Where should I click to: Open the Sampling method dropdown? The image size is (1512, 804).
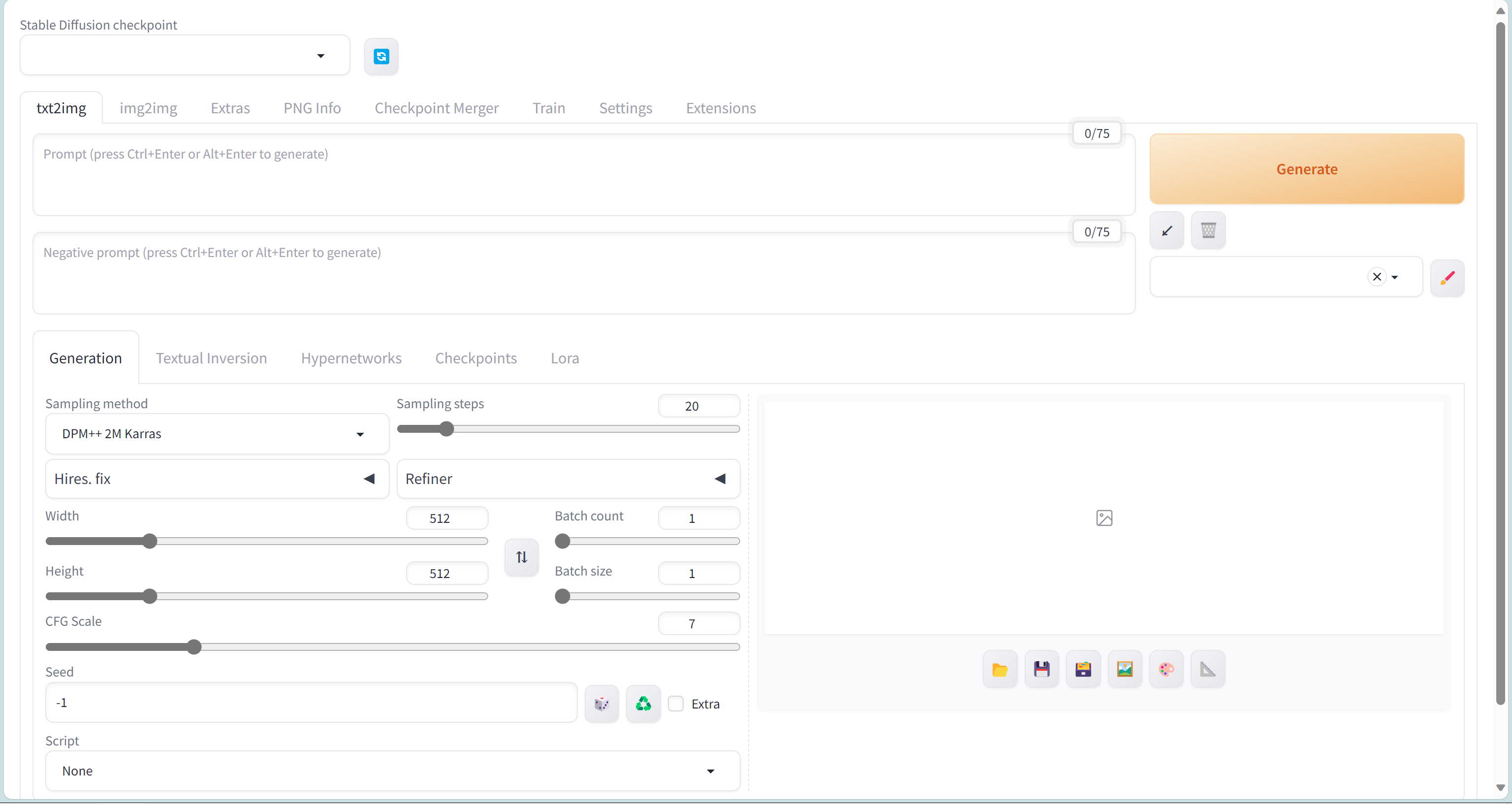[x=217, y=434]
